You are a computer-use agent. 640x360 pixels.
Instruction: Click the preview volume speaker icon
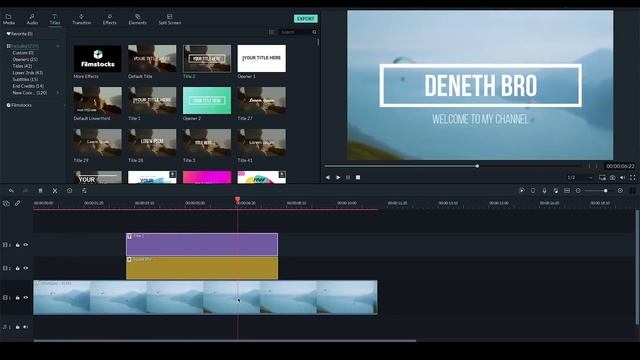622,177
